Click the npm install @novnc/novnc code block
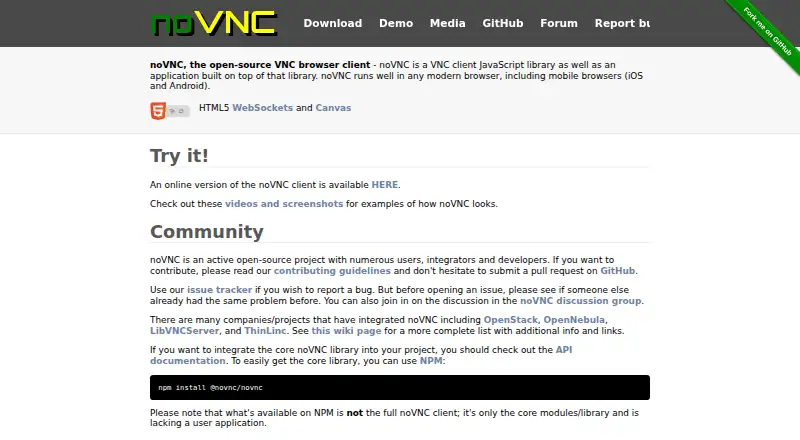The height and width of the screenshot is (440, 800). (400, 387)
